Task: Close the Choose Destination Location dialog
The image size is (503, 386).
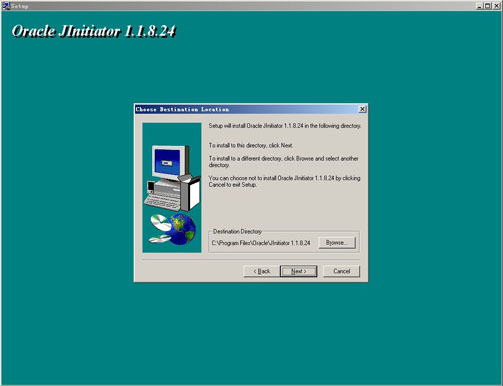Action: point(362,109)
